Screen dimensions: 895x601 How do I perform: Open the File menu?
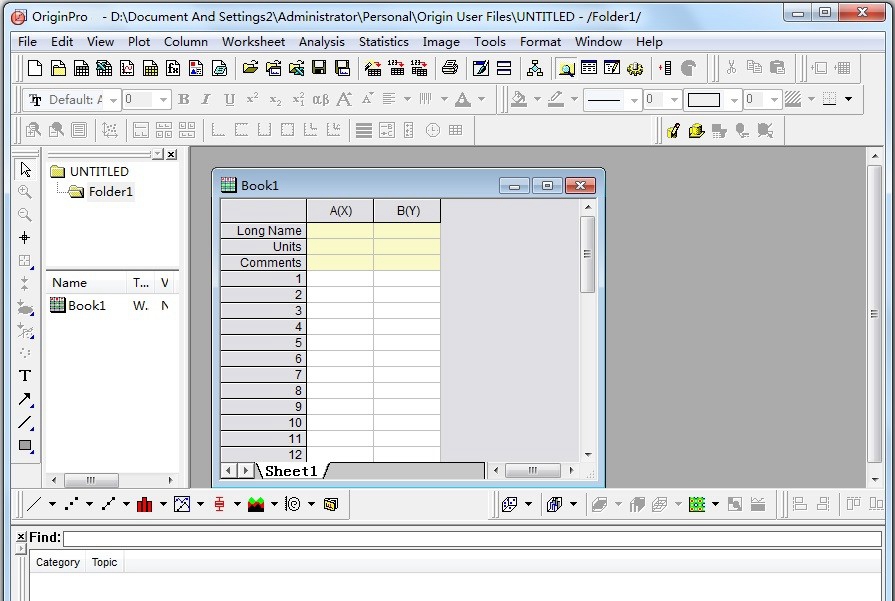coord(27,42)
